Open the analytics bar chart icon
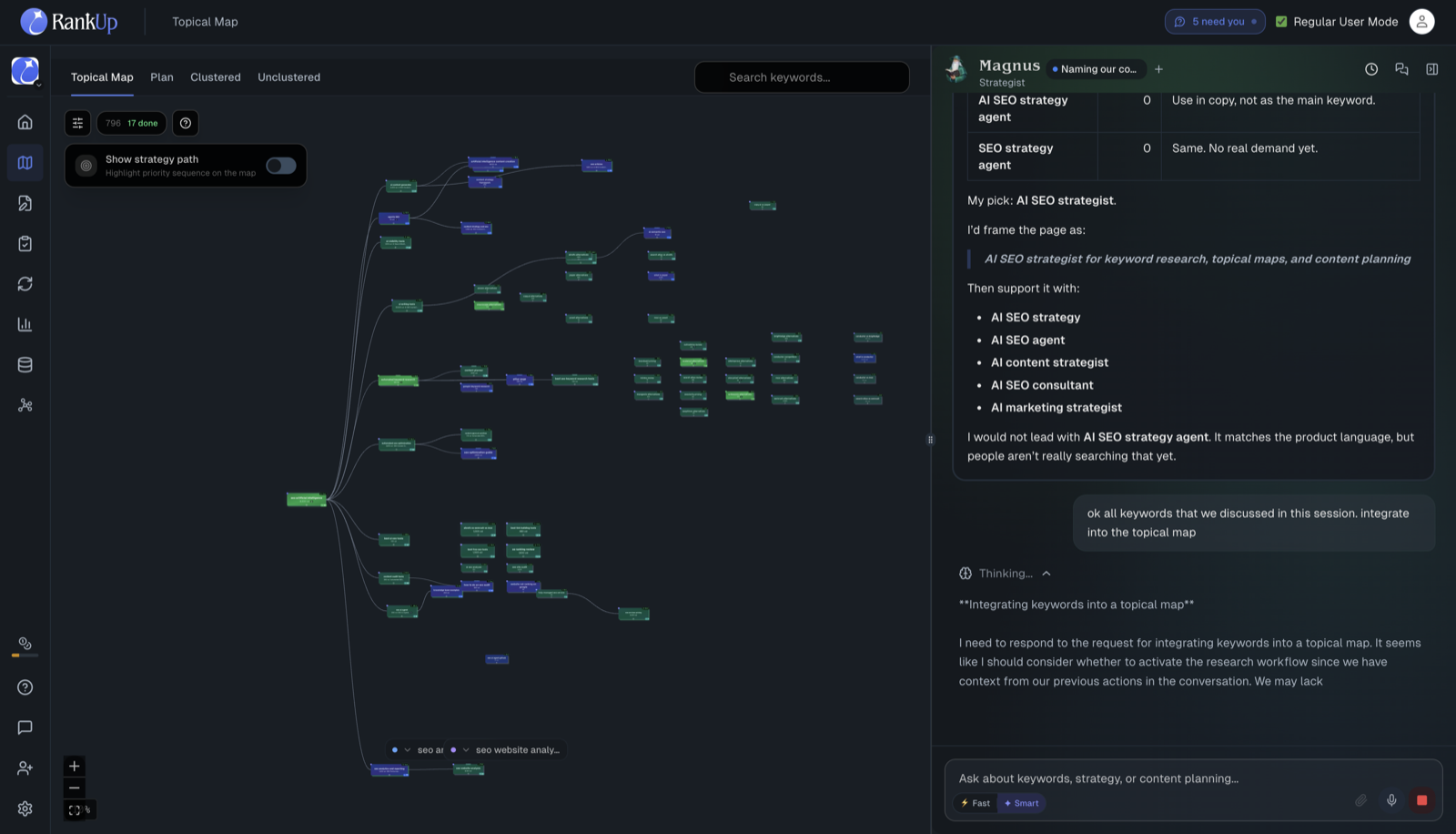1456x834 pixels. point(25,324)
